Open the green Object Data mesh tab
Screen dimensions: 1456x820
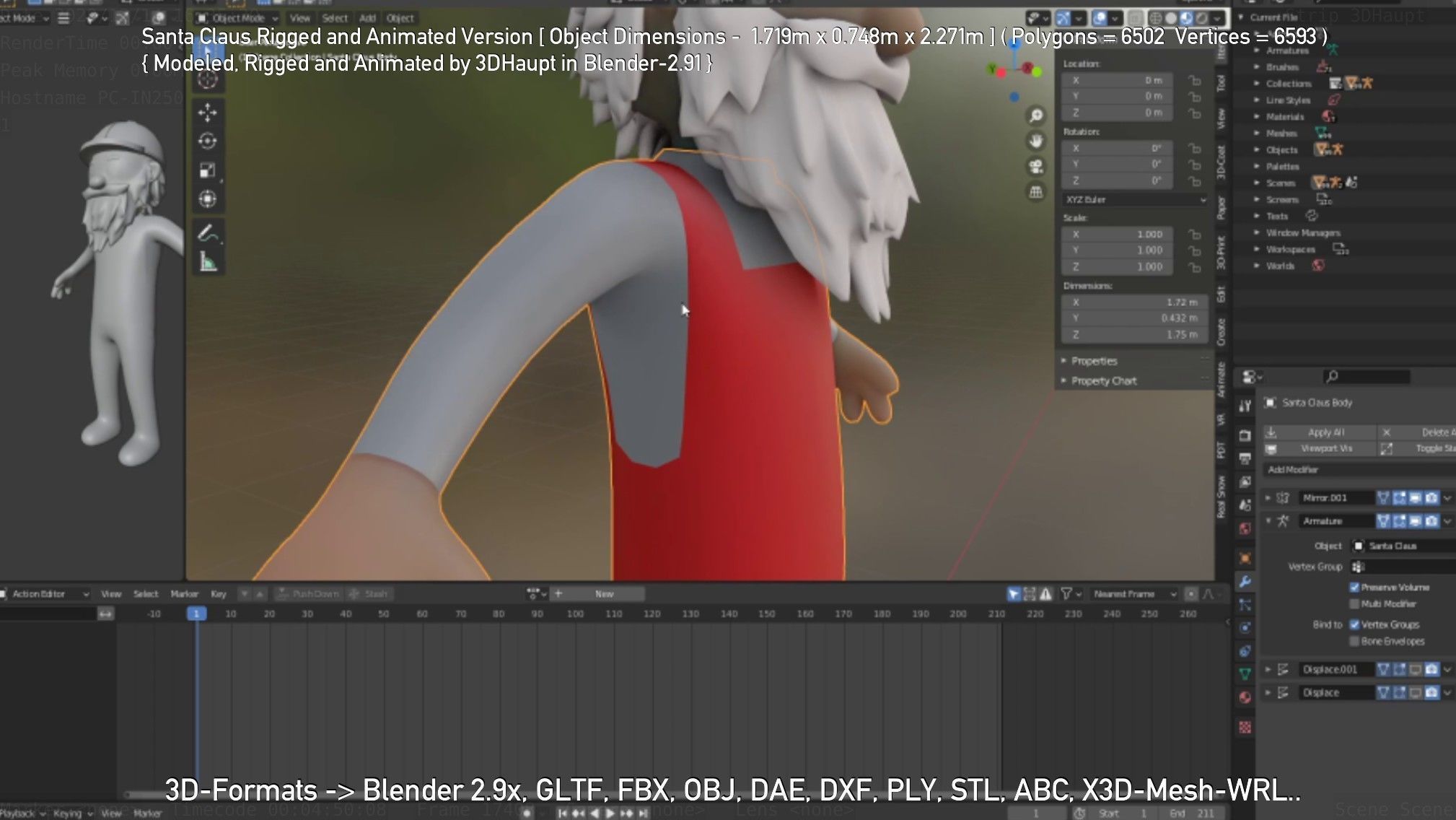coord(1245,674)
